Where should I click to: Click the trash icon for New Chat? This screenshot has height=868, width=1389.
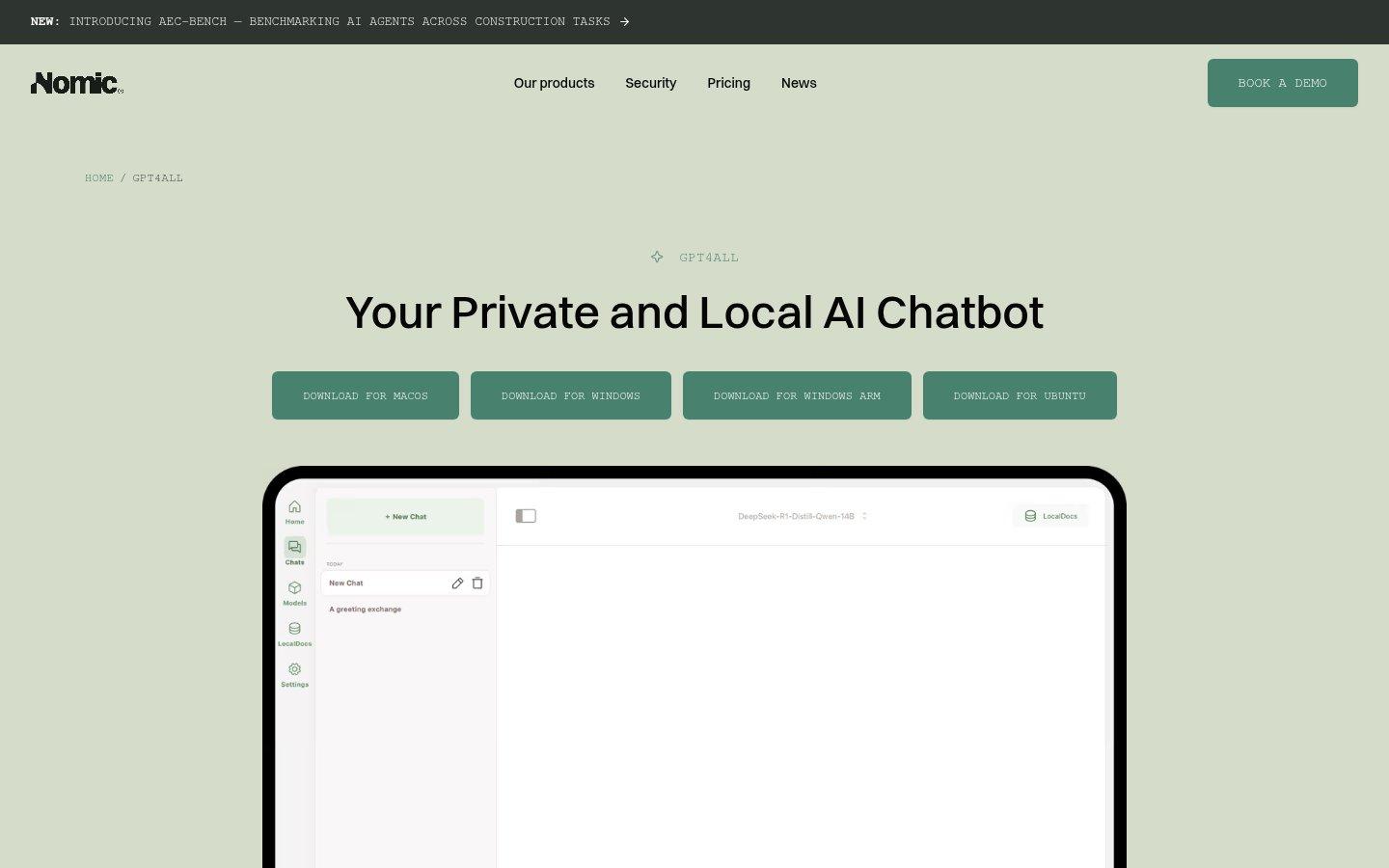click(477, 583)
